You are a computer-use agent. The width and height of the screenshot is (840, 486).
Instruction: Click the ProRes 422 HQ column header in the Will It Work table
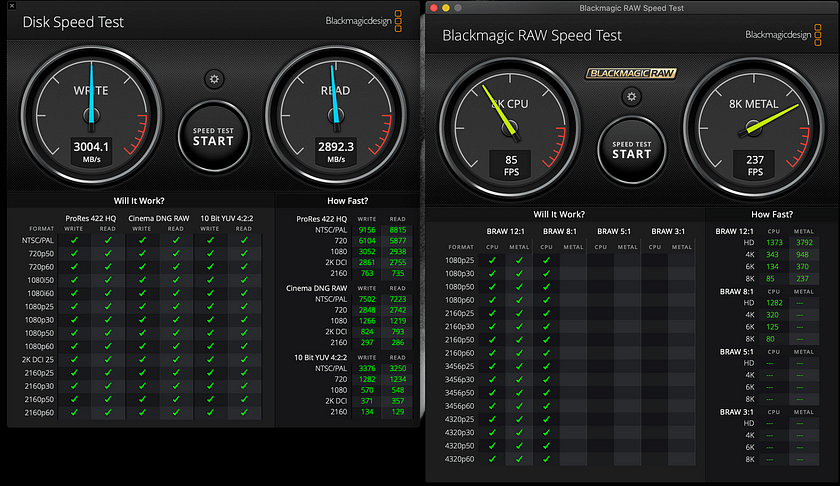(91, 219)
